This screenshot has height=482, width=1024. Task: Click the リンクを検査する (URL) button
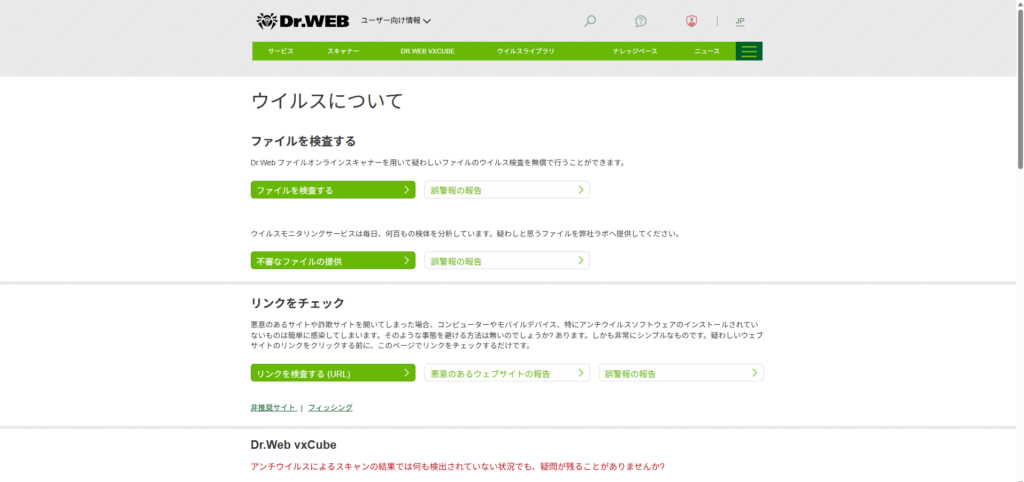click(x=333, y=373)
